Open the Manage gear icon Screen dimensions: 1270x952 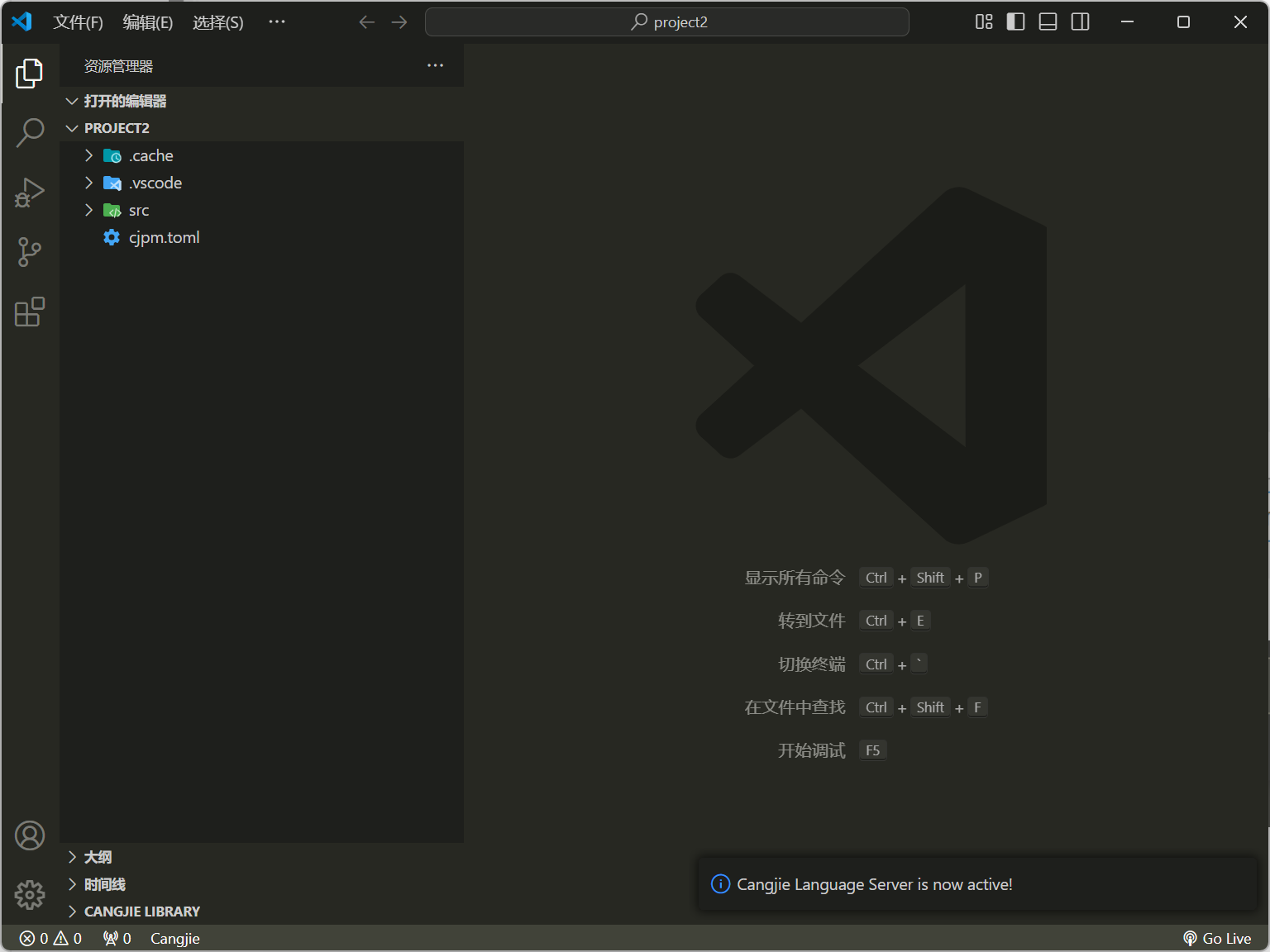pyautogui.click(x=30, y=894)
